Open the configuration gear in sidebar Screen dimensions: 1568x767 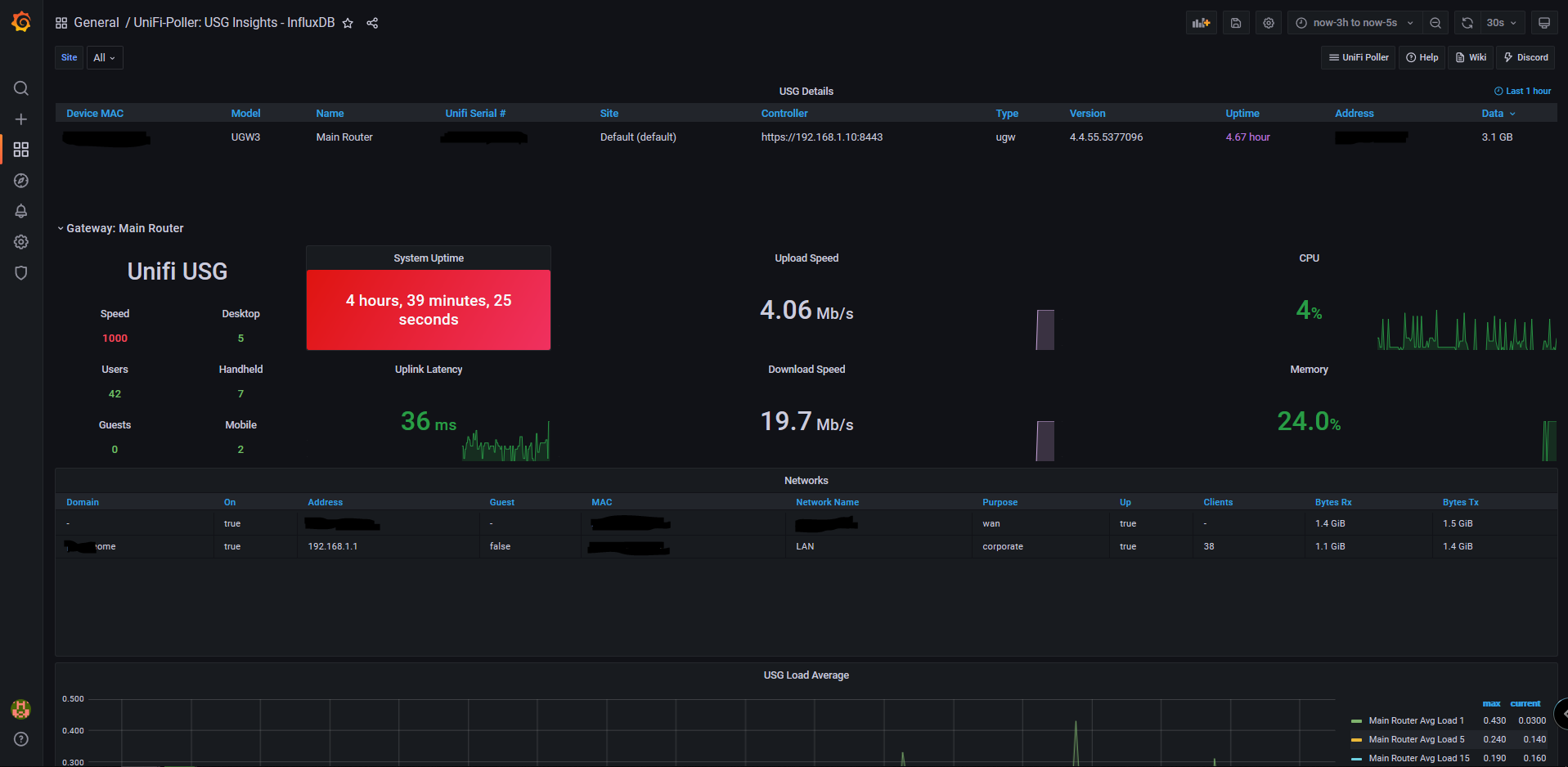pos(21,242)
